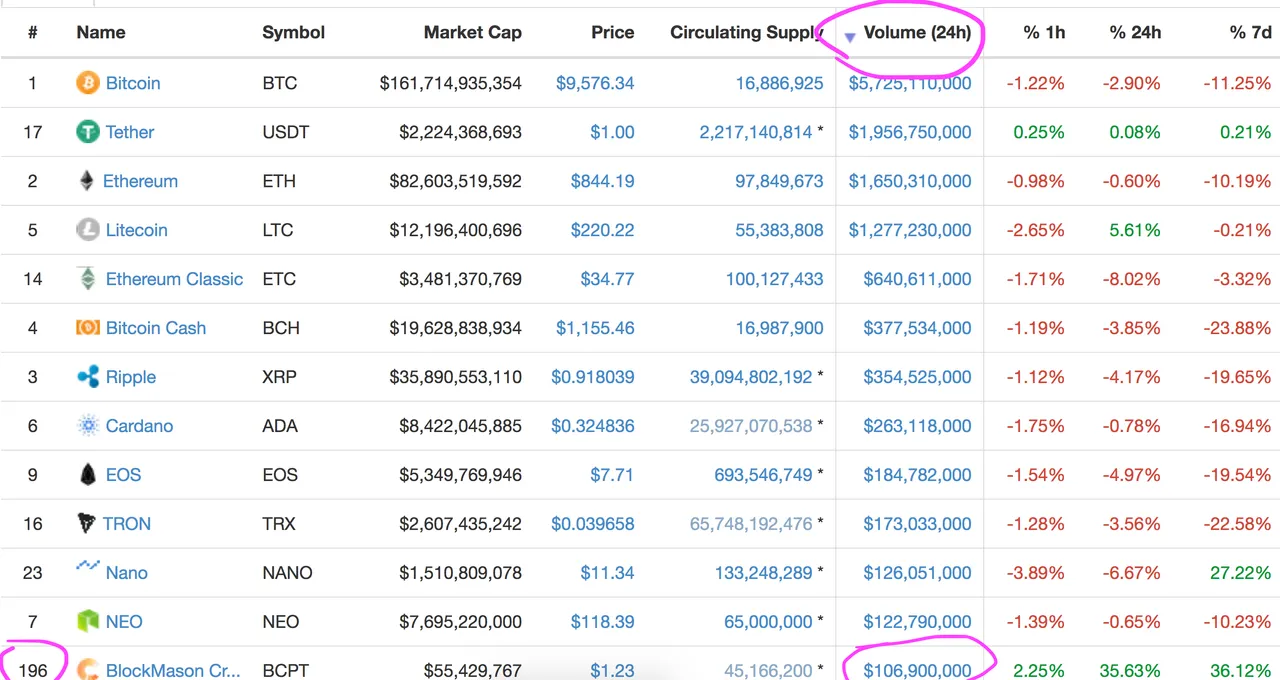1280x680 pixels.
Task: Select Tether 1h change 0.25%
Action: click(1039, 132)
